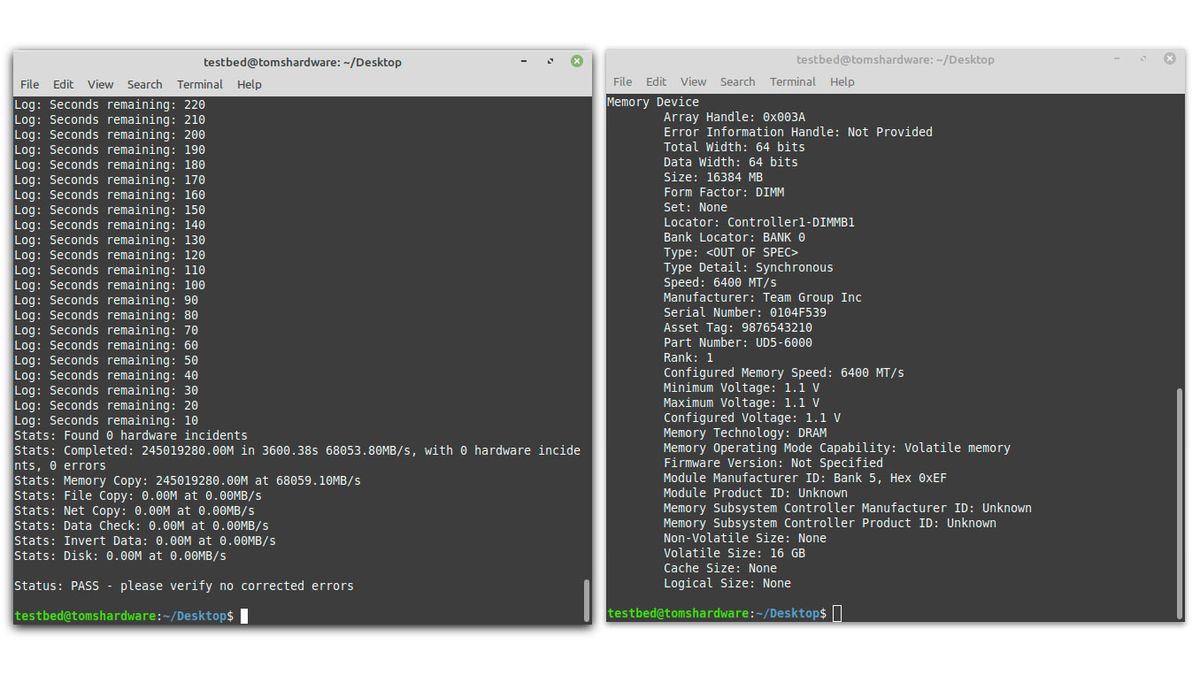Open View menu in right terminal
This screenshot has width=1200, height=675.
click(x=693, y=82)
